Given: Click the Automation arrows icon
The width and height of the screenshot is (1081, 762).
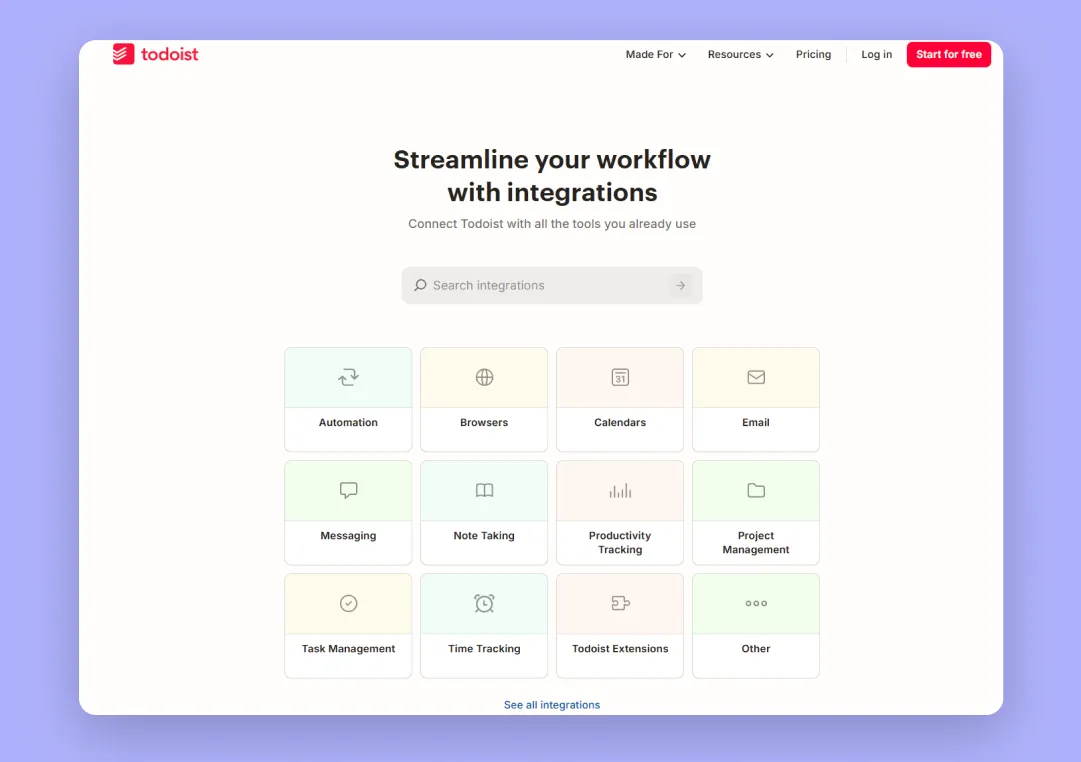Looking at the screenshot, I should tap(348, 377).
